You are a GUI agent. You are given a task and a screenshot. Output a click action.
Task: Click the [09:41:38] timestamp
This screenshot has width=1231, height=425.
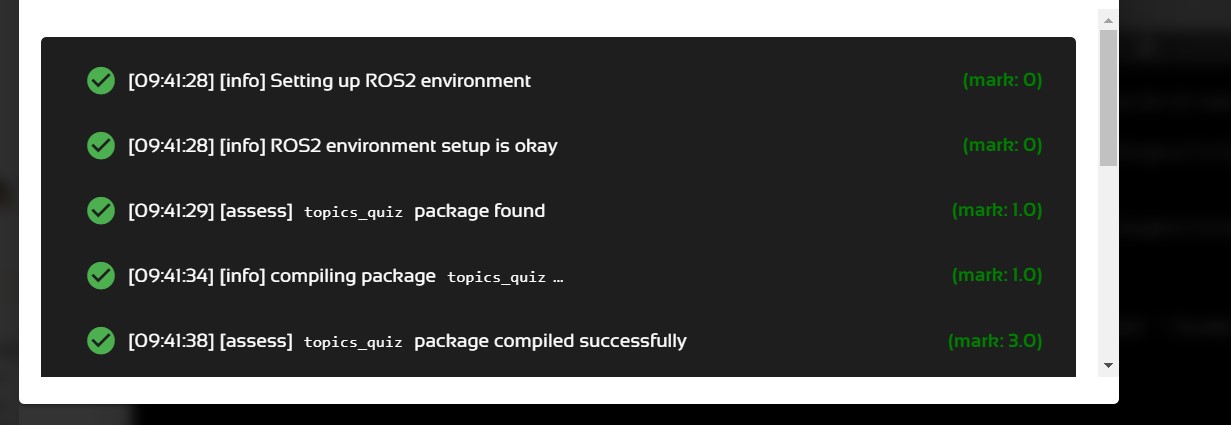tap(171, 341)
